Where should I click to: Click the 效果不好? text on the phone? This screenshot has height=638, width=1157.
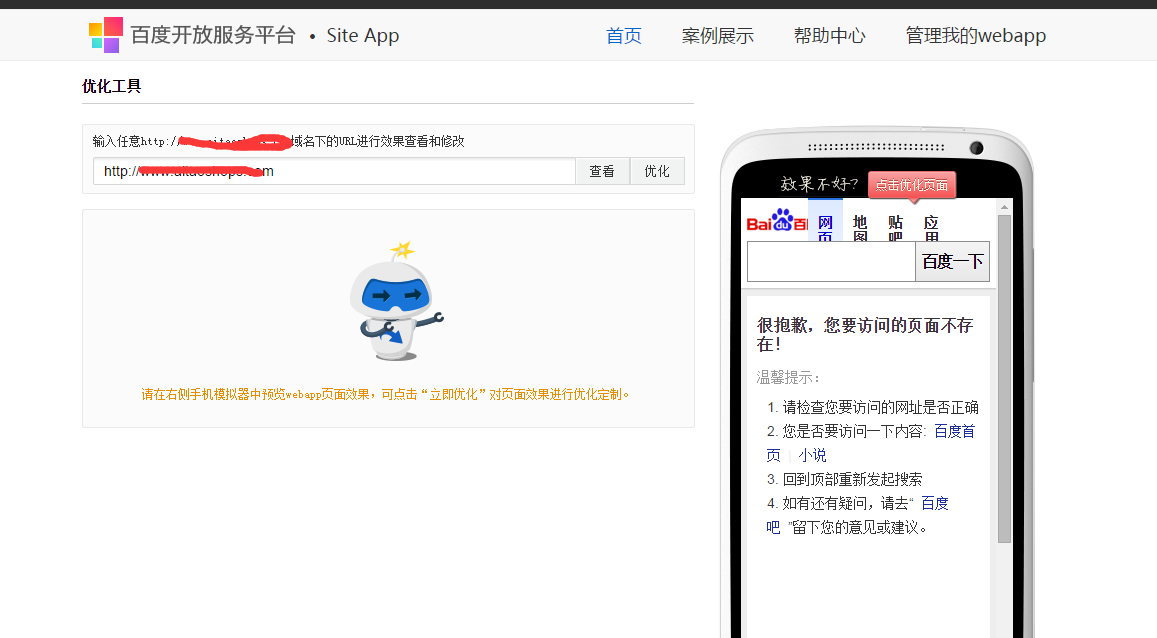[x=819, y=184]
